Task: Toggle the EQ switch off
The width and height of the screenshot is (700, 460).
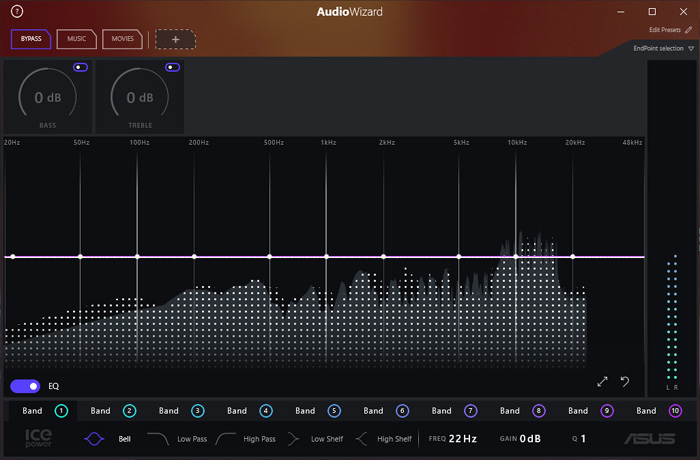Action: [x=25, y=386]
